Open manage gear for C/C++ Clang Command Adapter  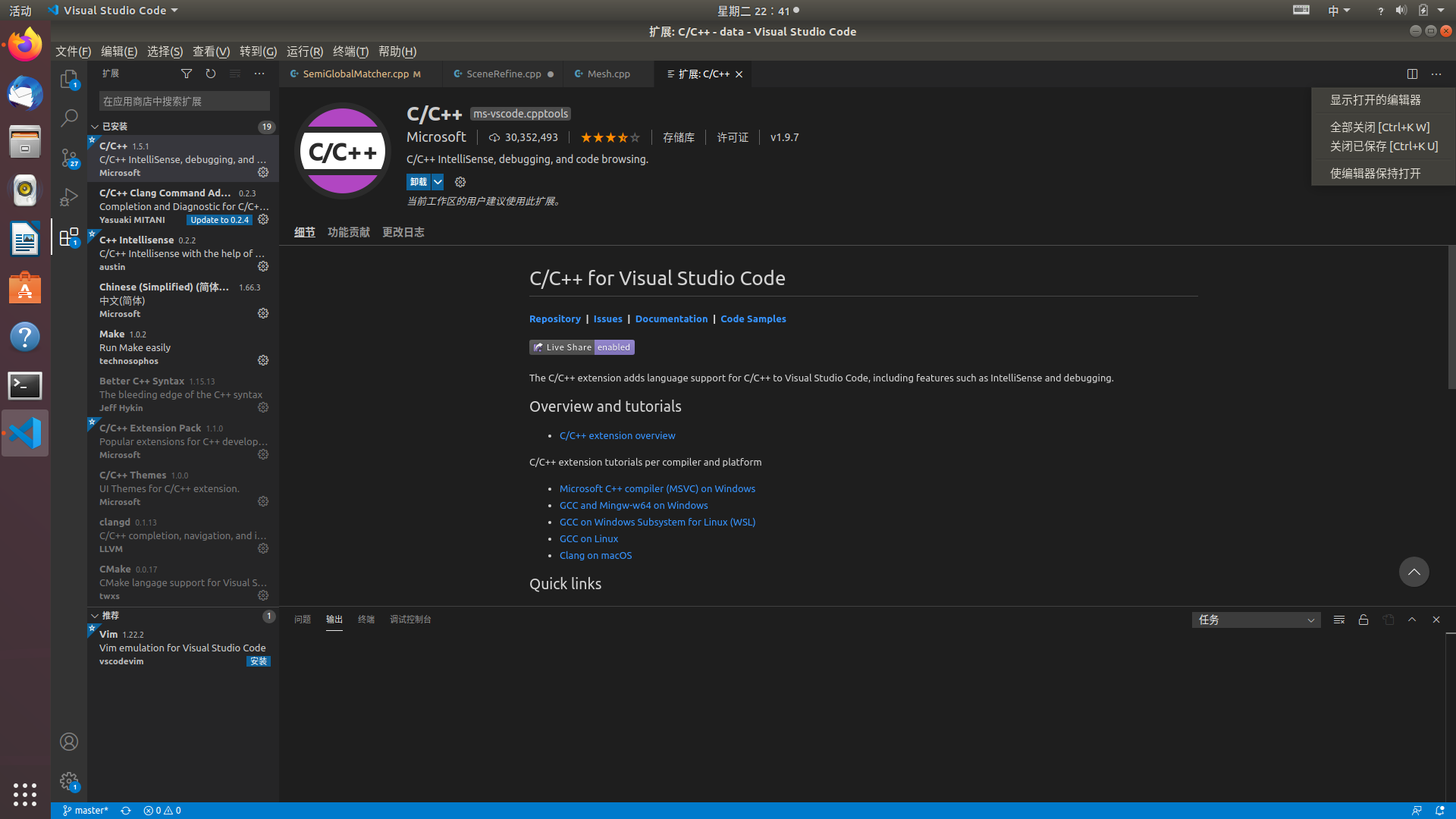263,219
